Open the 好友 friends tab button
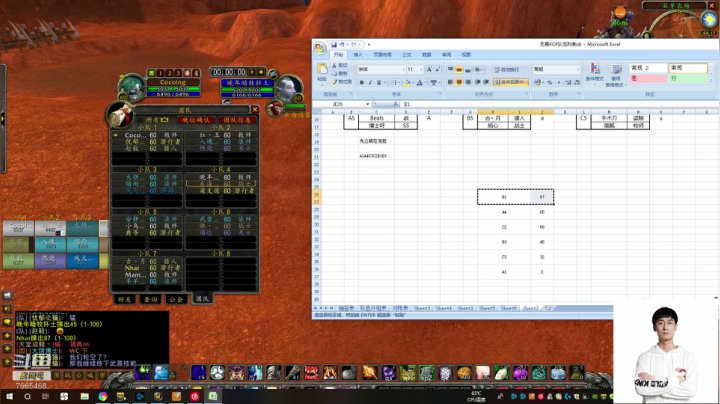 point(124,299)
